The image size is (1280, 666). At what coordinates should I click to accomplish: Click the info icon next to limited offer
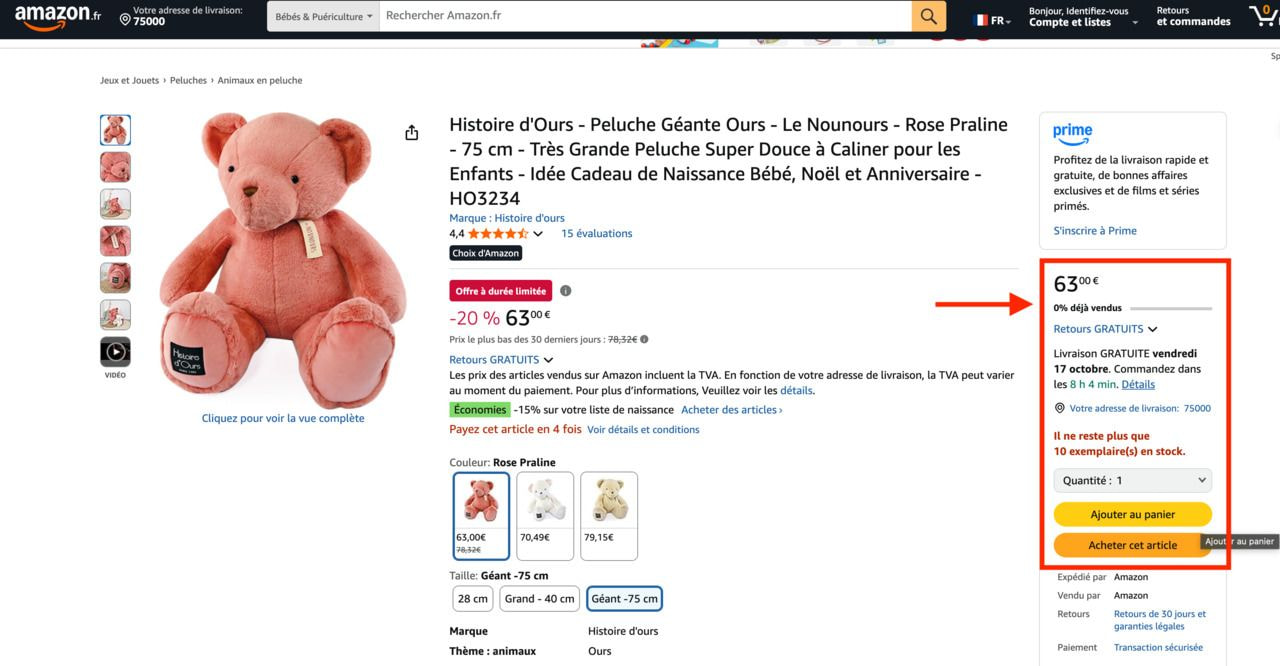click(566, 291)
